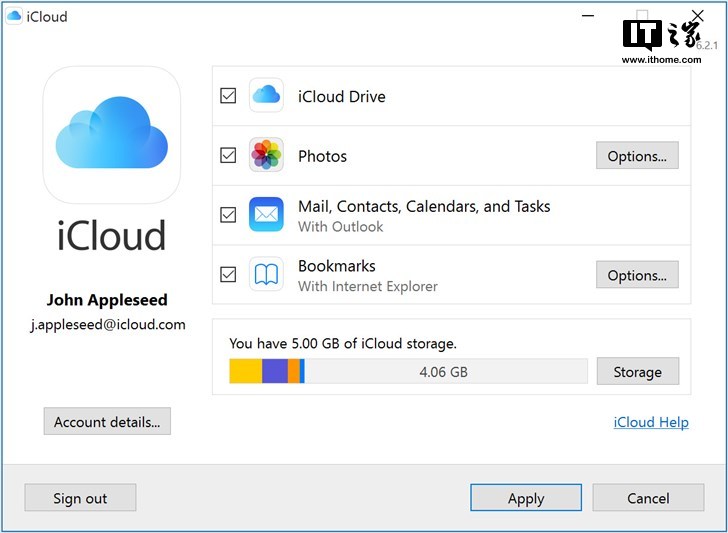Uncheck the iCloud Drive checkbox
728x533 pixels.
tap(228, 96)
